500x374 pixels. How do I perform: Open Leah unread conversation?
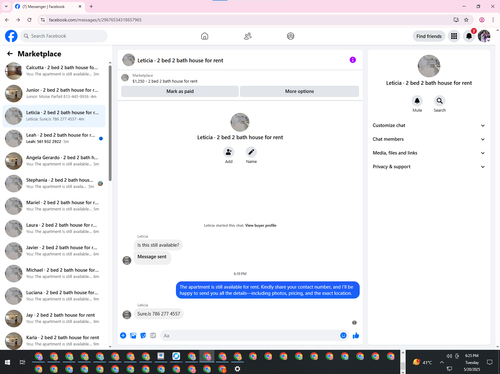(x=54, y=138)
